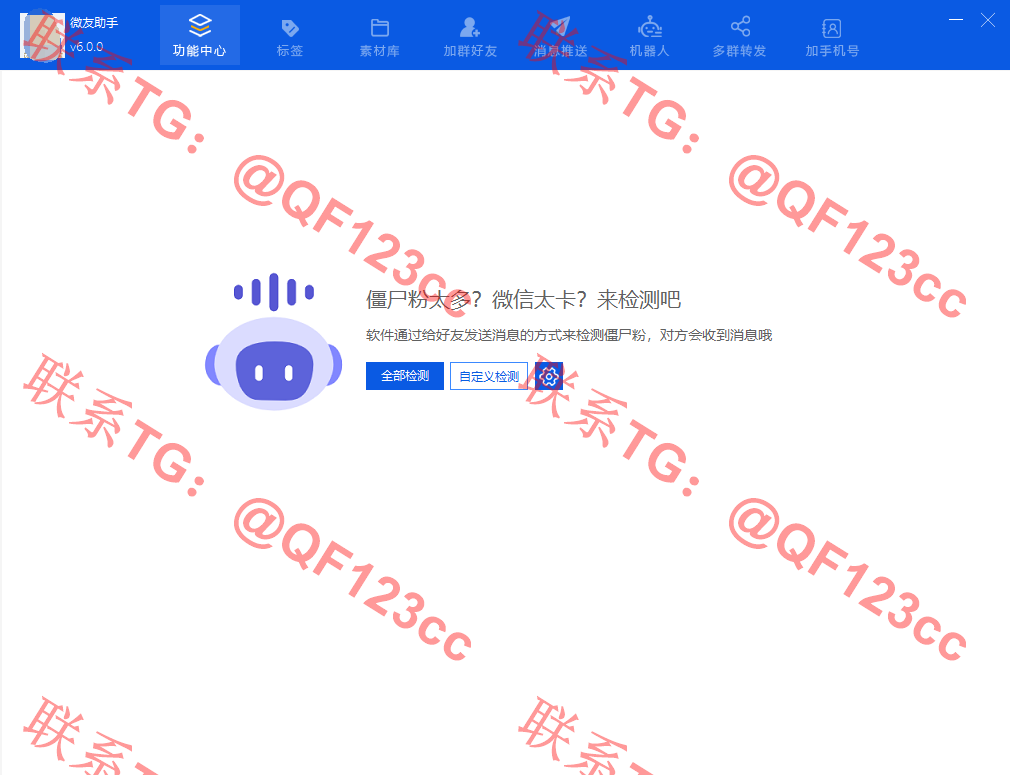Open the 素材库 tab
Viewport: 1010px width, 775px height.
tap(380, 35)
